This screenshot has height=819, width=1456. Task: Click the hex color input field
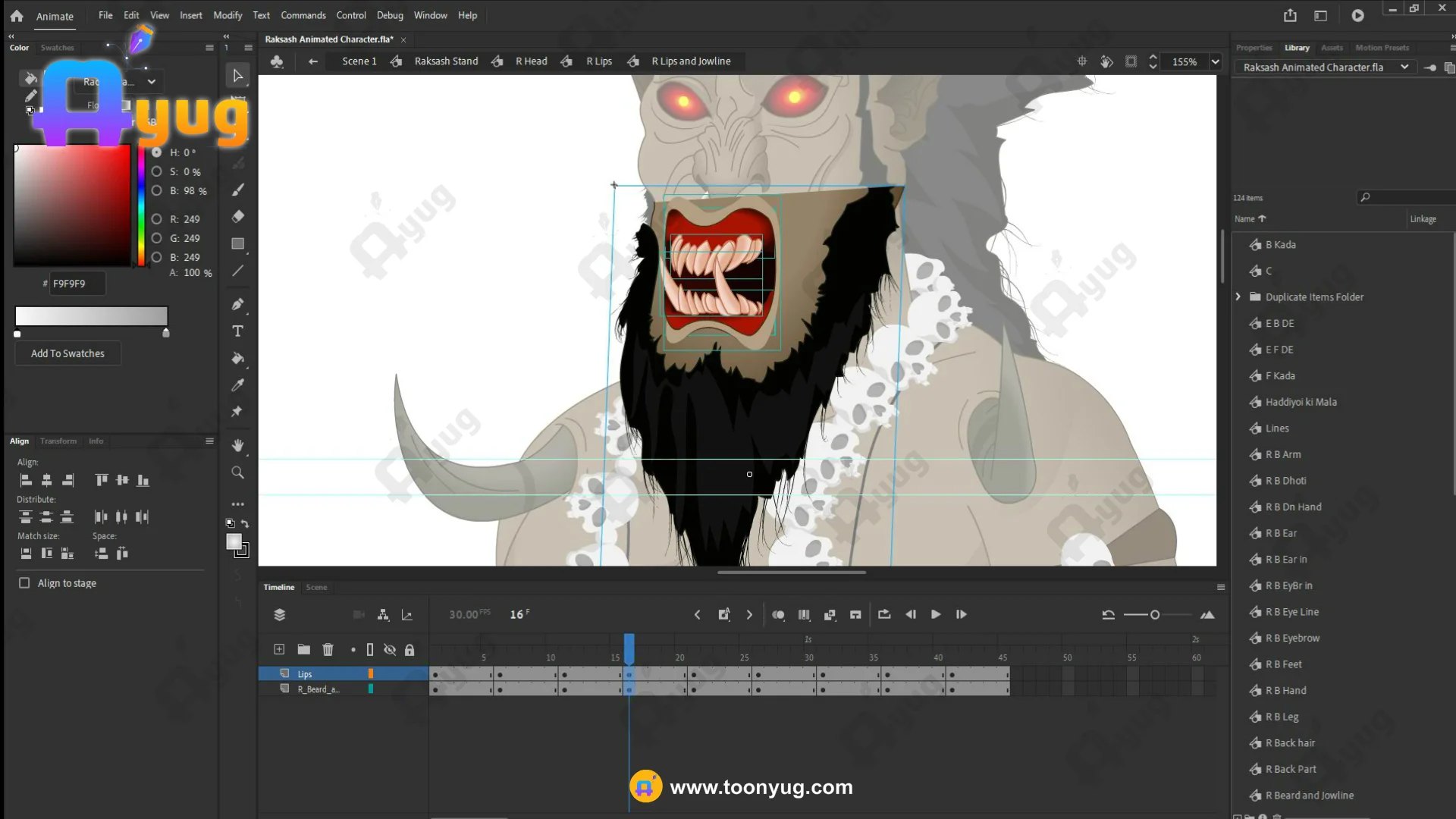point(77,284)
